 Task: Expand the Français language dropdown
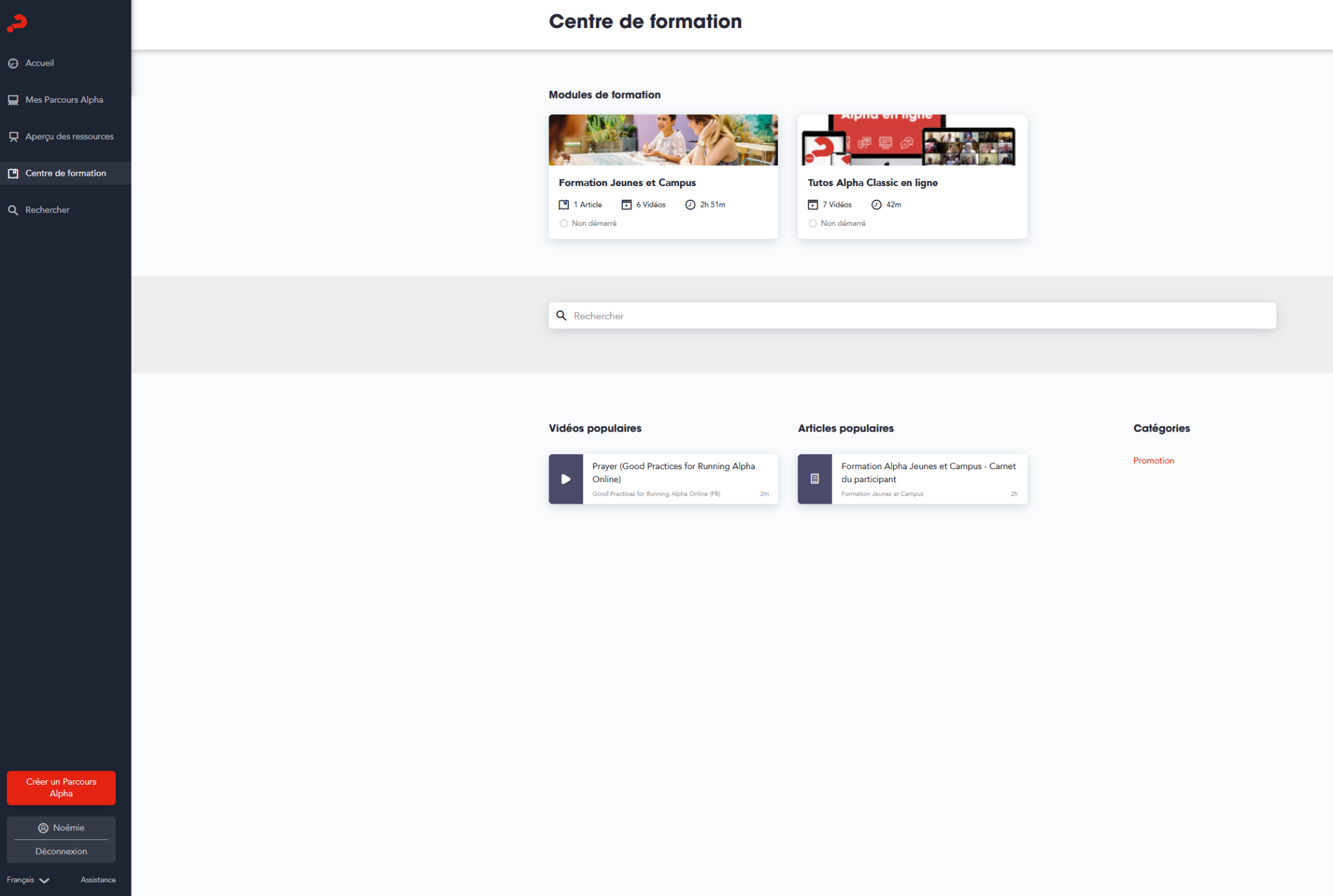tap(28, 880)
